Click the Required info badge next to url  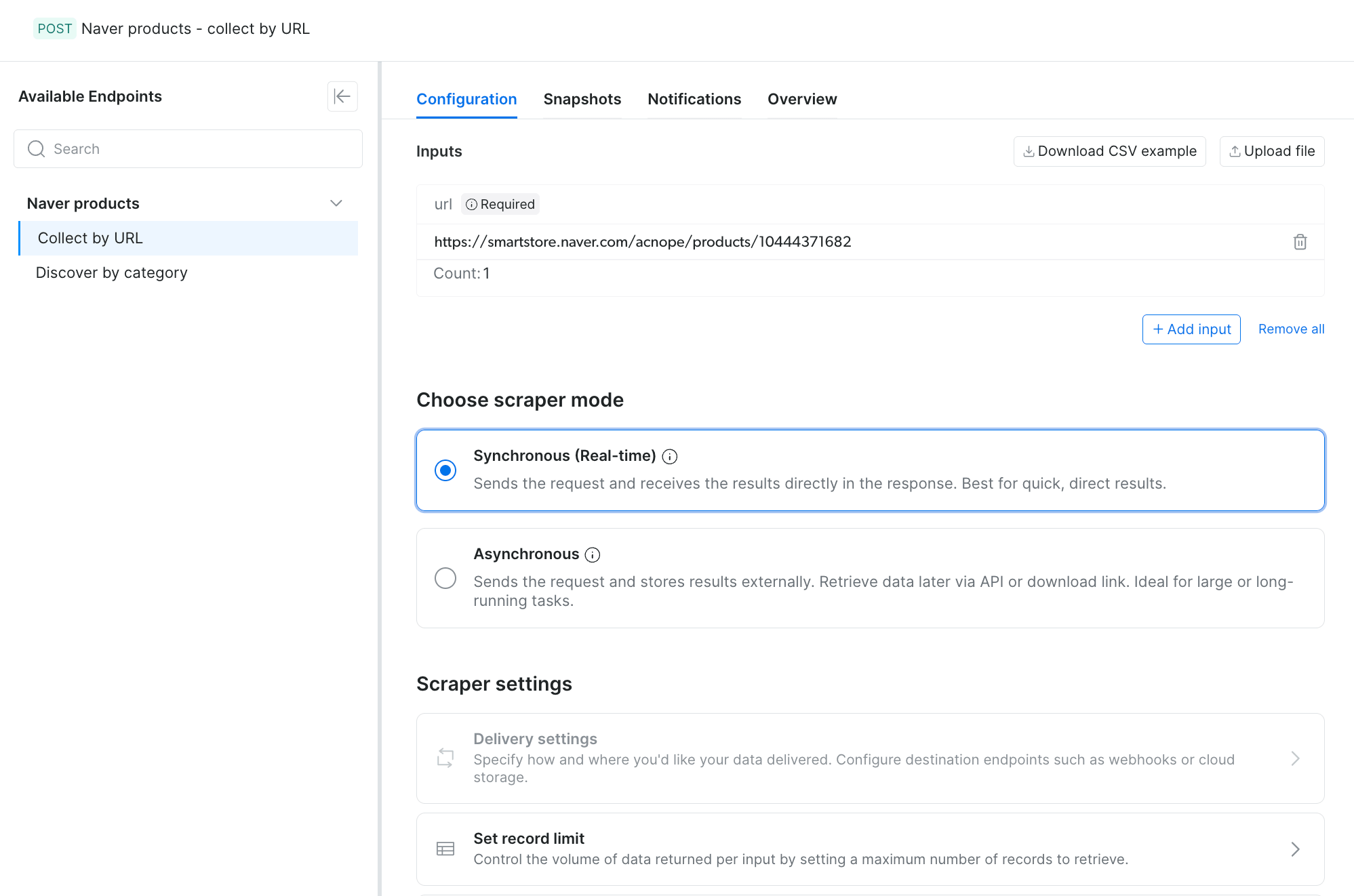(x=500, y=204)
